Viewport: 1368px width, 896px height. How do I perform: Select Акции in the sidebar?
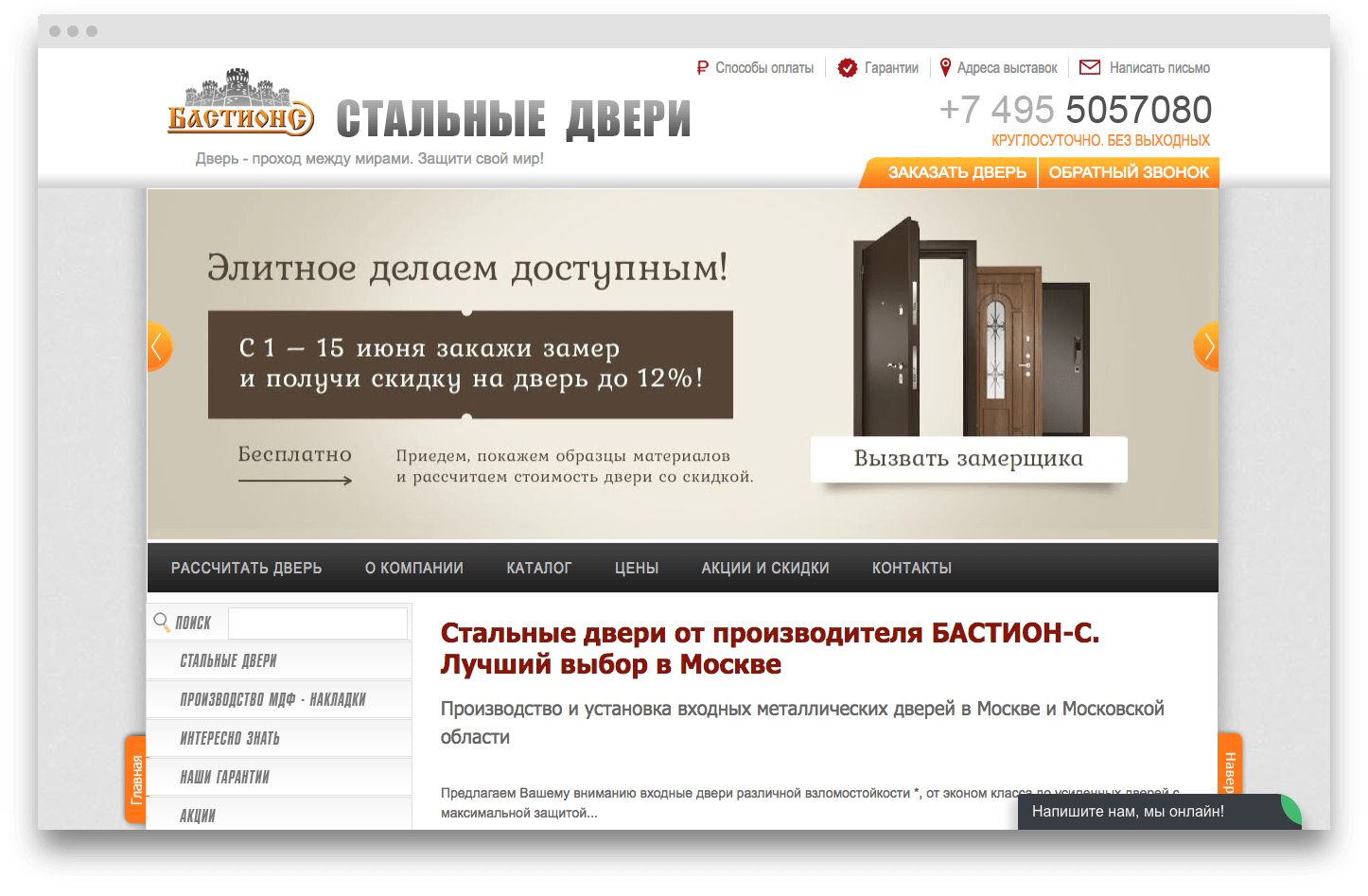(279, 814)
